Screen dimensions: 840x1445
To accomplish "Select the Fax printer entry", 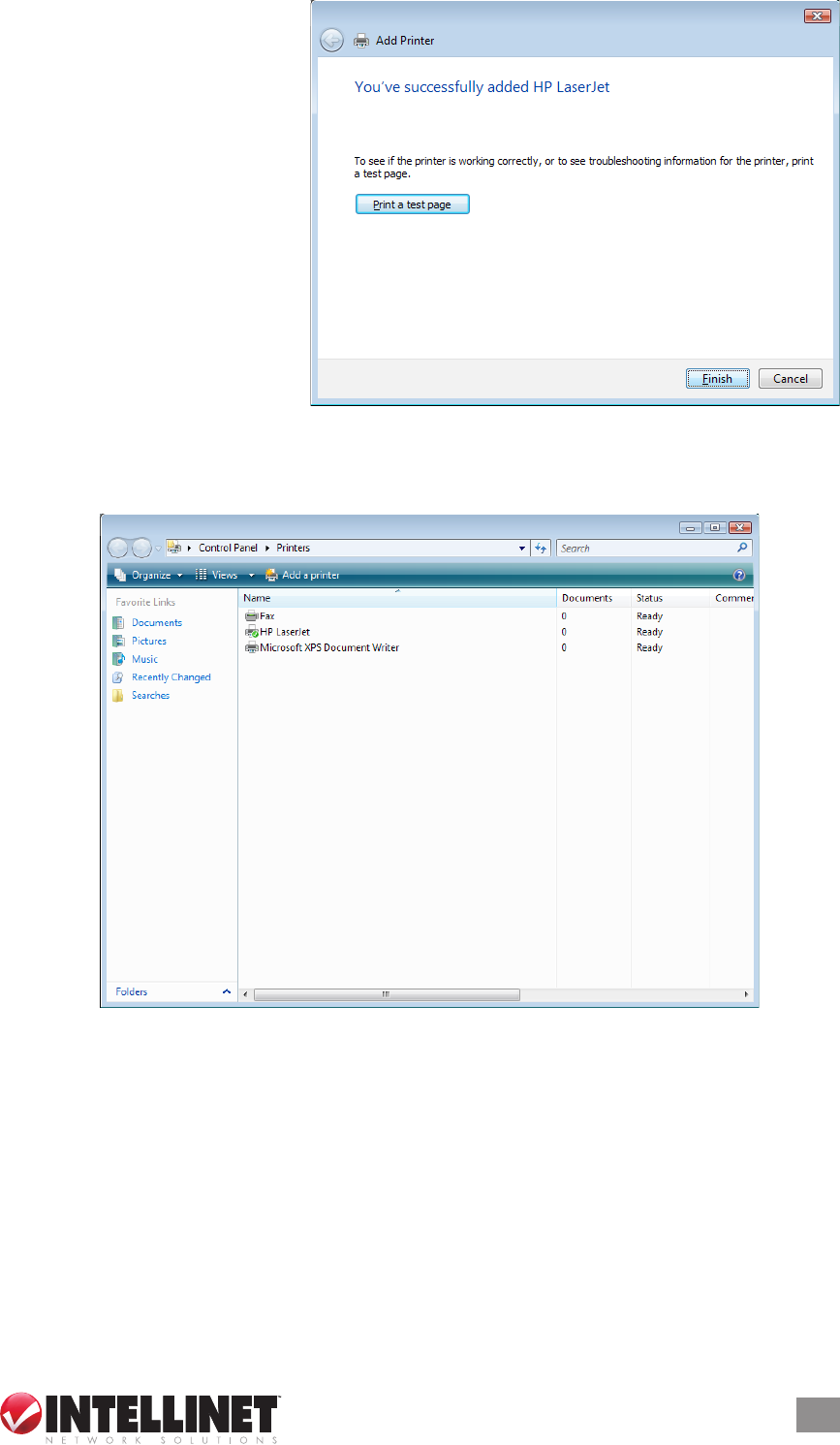I will pyautogui.click(x=267, y=616).
